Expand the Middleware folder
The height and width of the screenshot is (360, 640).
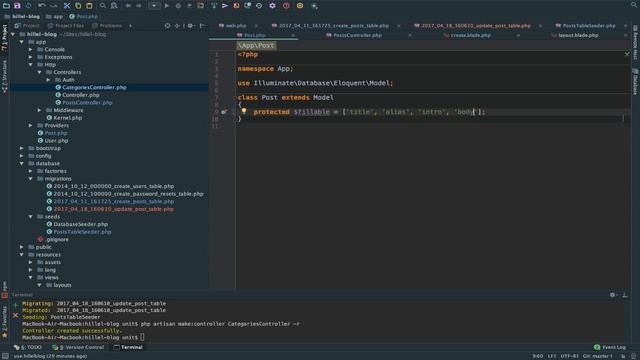pos(40,110)
